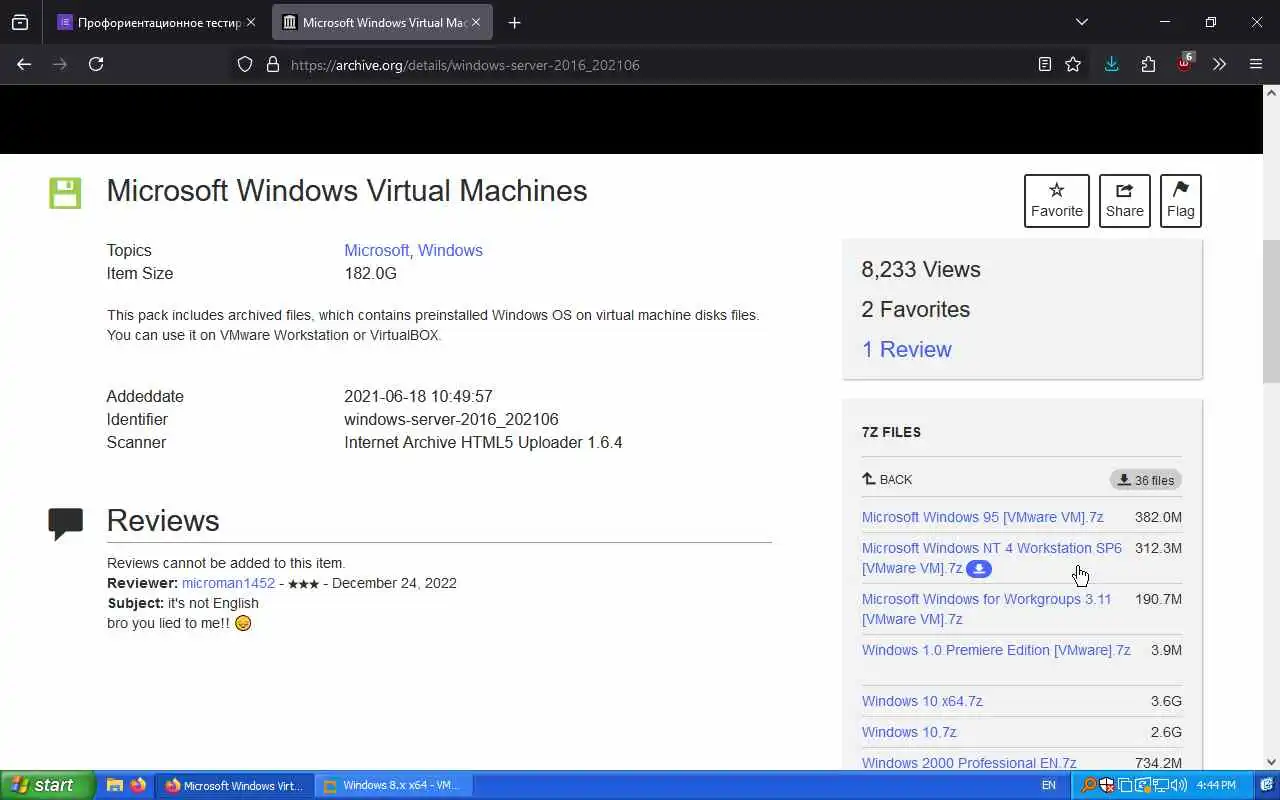
Task: Switch to Windows 8.x x64 VMware taskbar item
Action: coord(394,786)
